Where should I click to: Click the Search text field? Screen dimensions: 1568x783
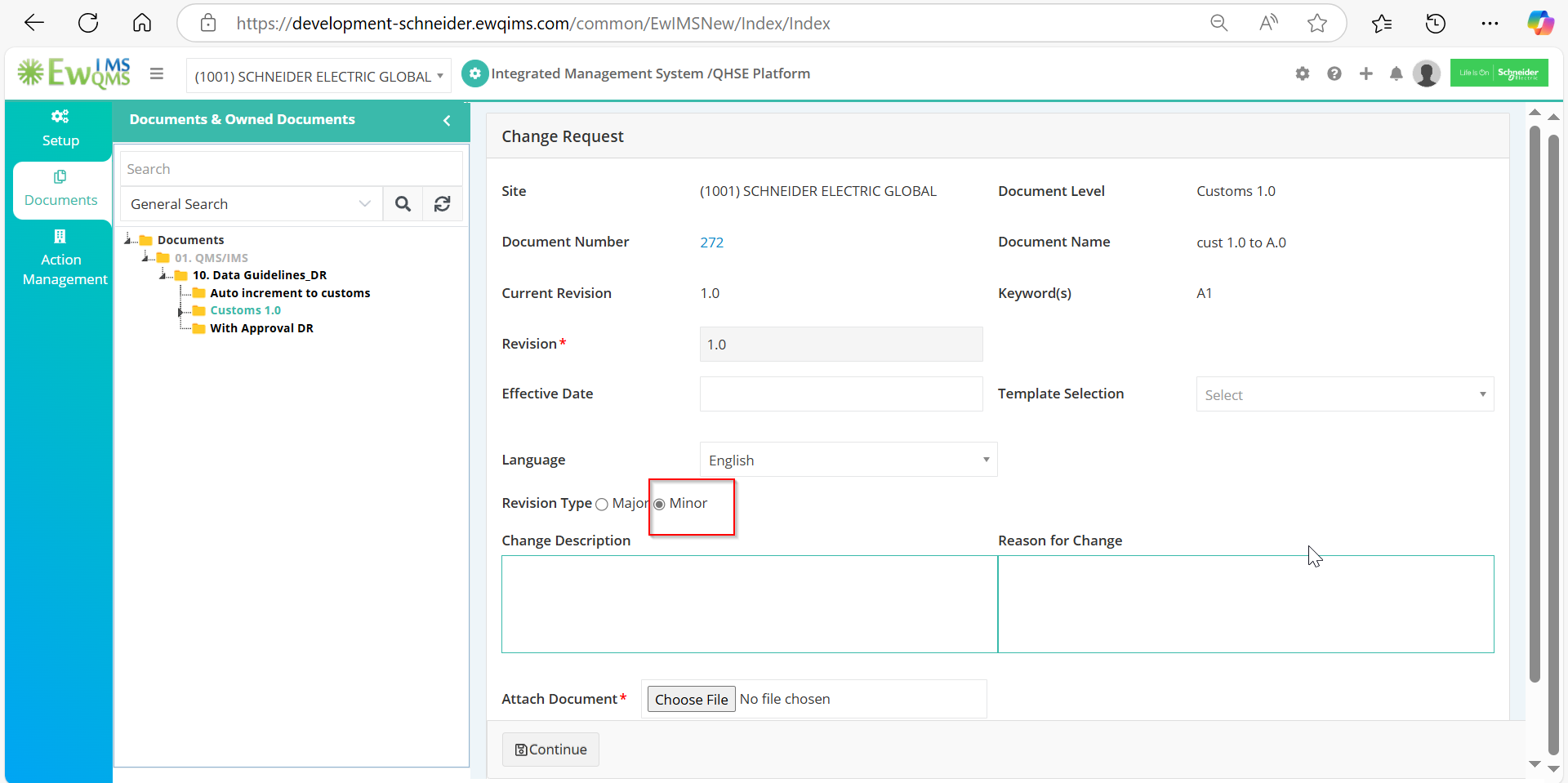tap(292, 169)
